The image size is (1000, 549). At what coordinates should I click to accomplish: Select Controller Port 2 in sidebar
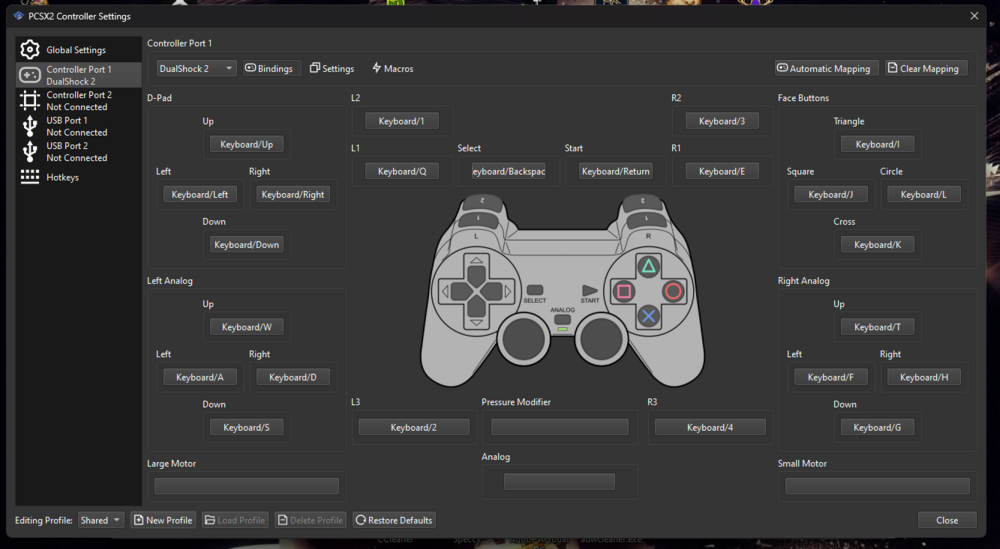click(x=78, y=101)
